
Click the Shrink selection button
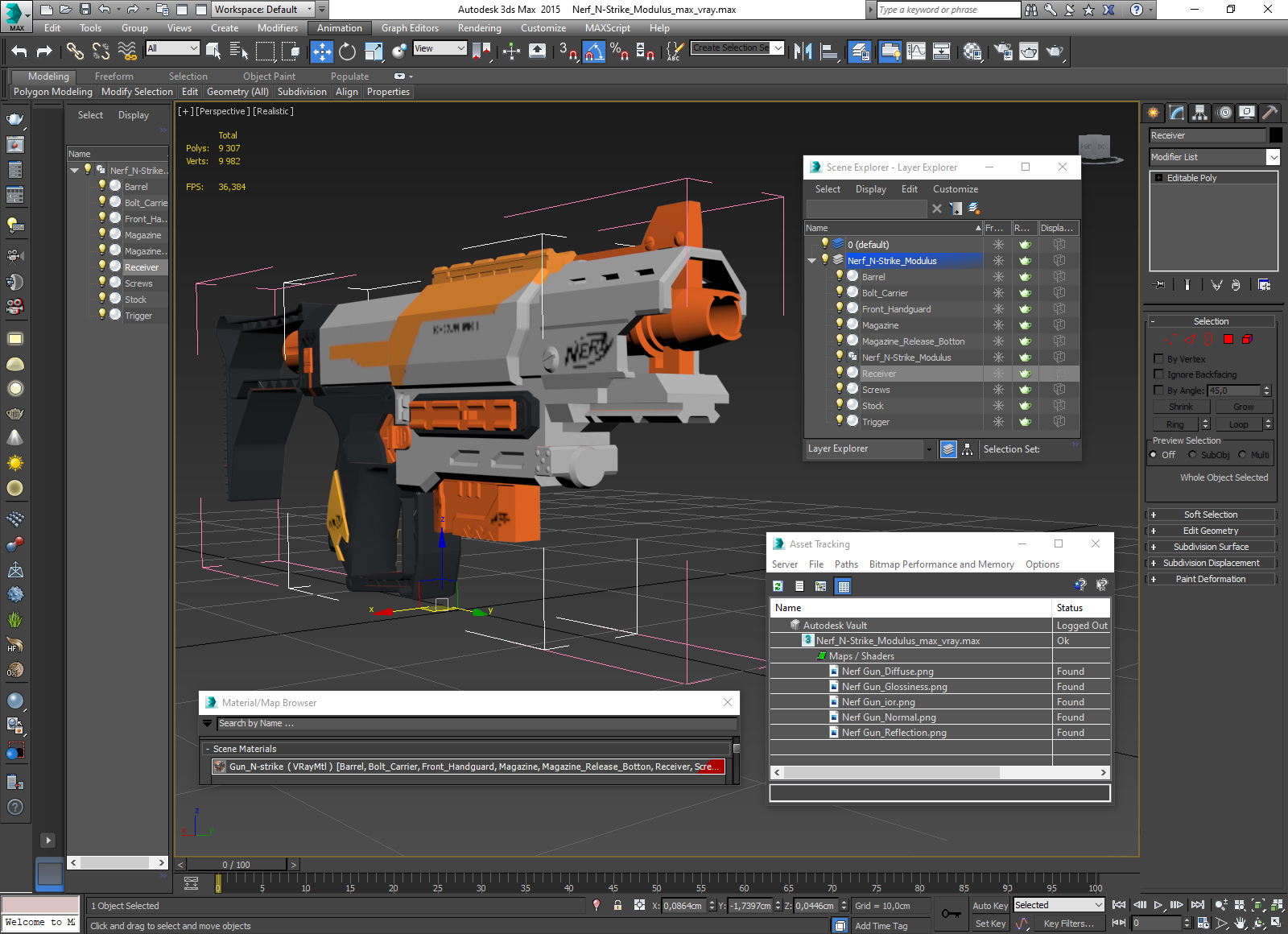tap(1181, 407)
